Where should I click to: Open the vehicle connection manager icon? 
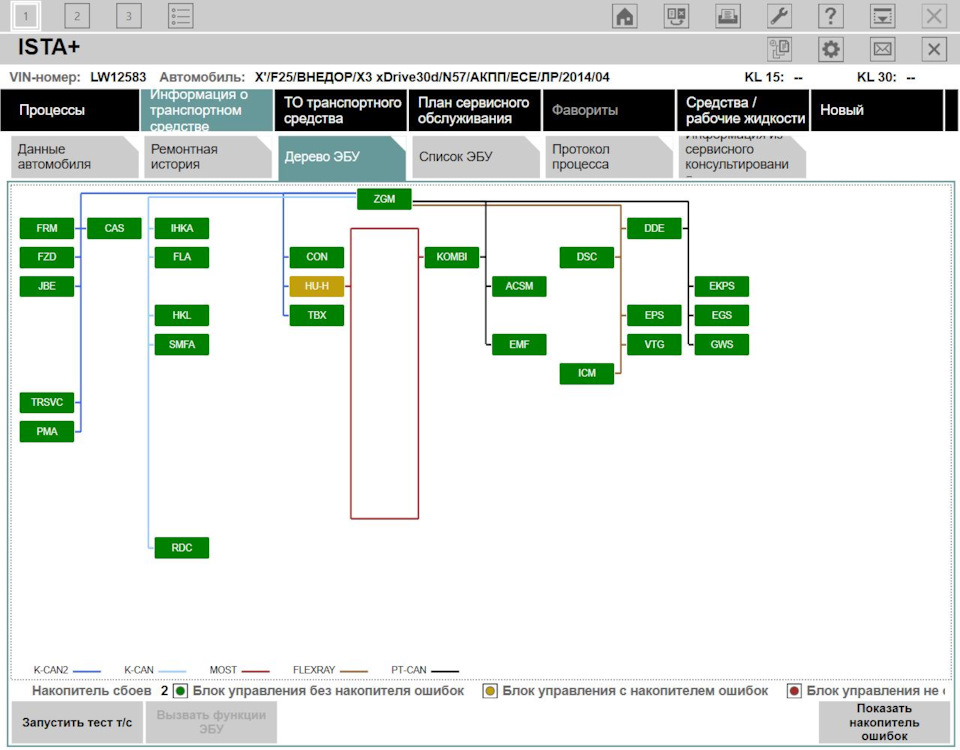(x=676, y=16)
